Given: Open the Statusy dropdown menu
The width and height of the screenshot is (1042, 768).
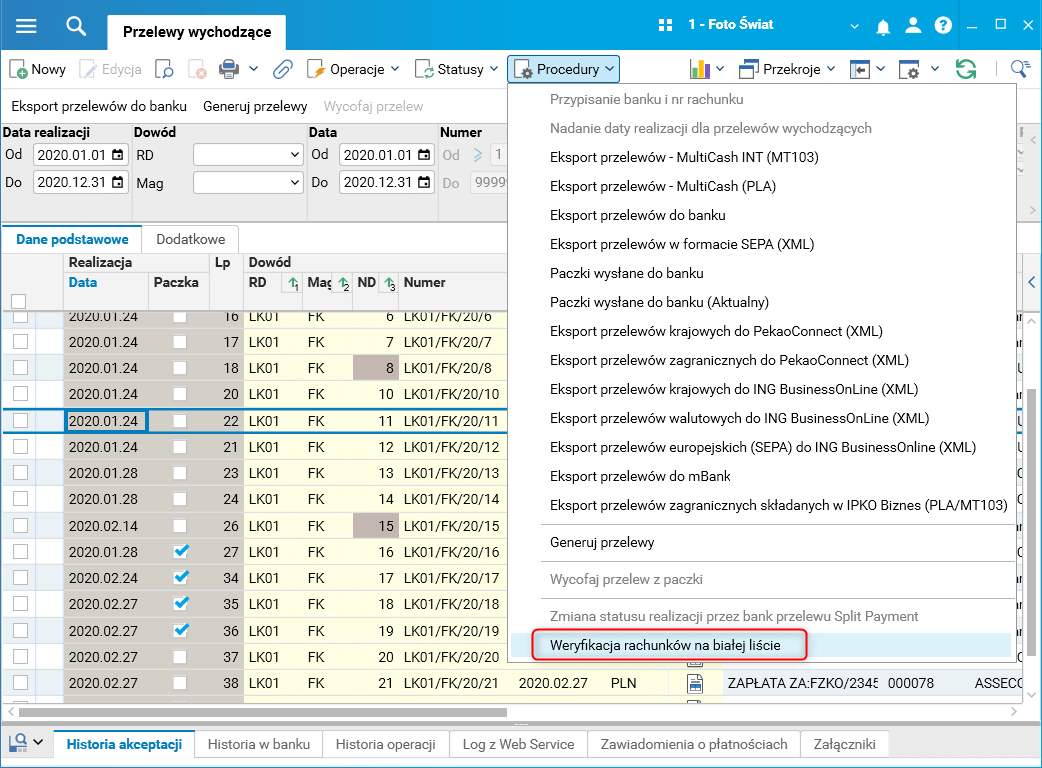Looking at the screenshot, I should pos(458,69).
